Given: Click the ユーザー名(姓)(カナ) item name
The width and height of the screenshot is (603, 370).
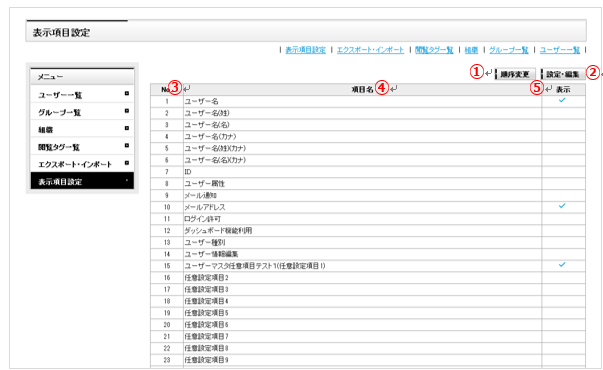Looking at the screenshot, I should click(x=215, y=148).
